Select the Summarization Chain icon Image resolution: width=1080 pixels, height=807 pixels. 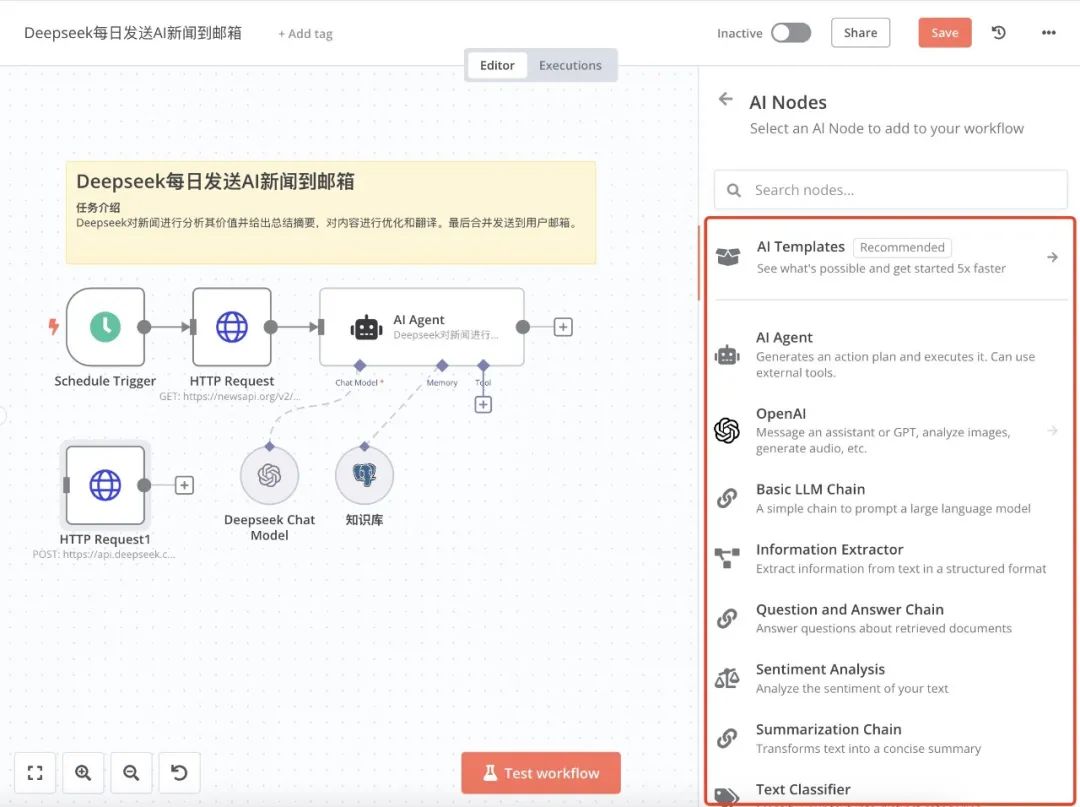click(727, 738)
